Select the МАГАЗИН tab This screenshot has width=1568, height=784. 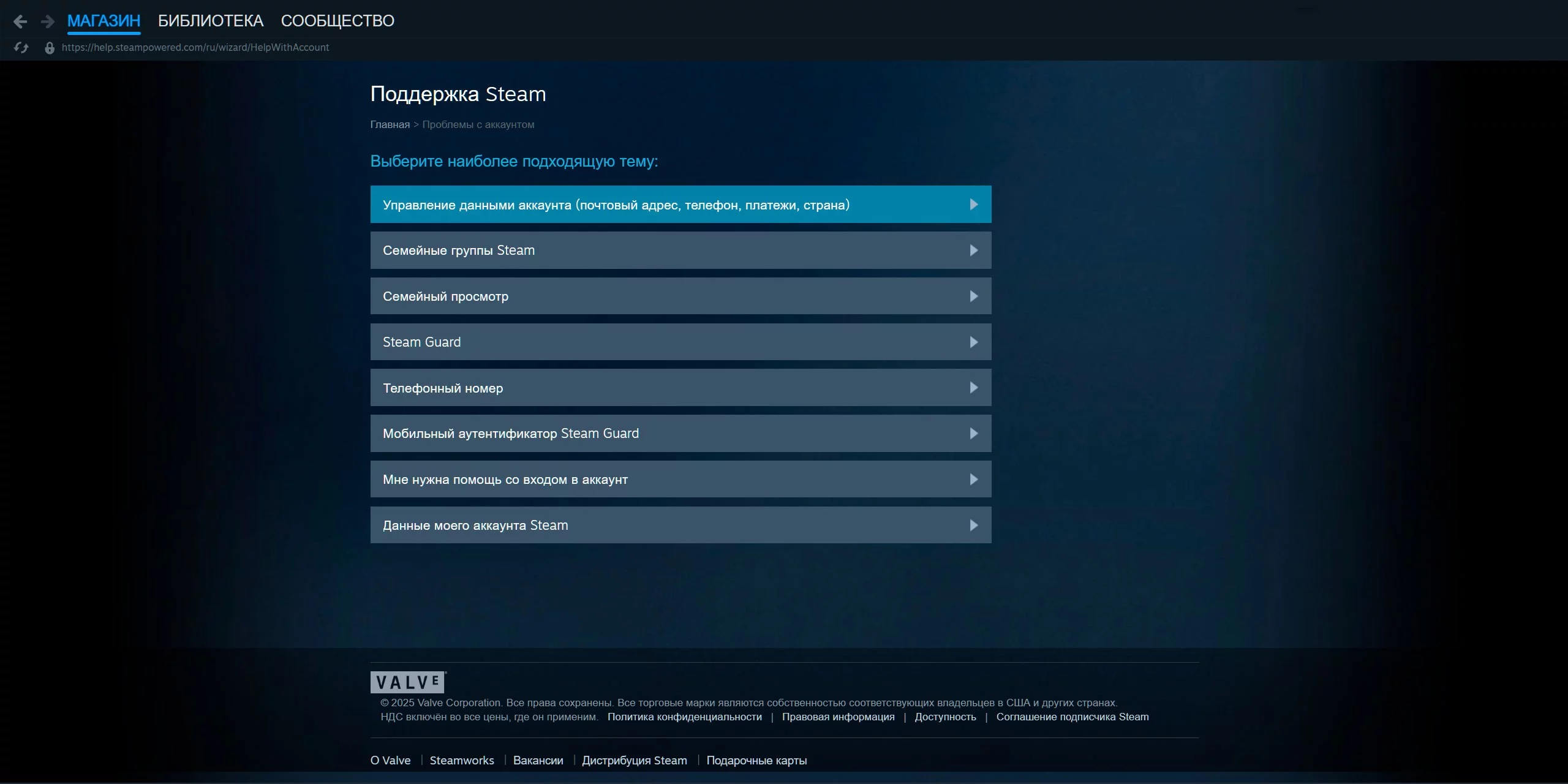[x=104, y=21]
